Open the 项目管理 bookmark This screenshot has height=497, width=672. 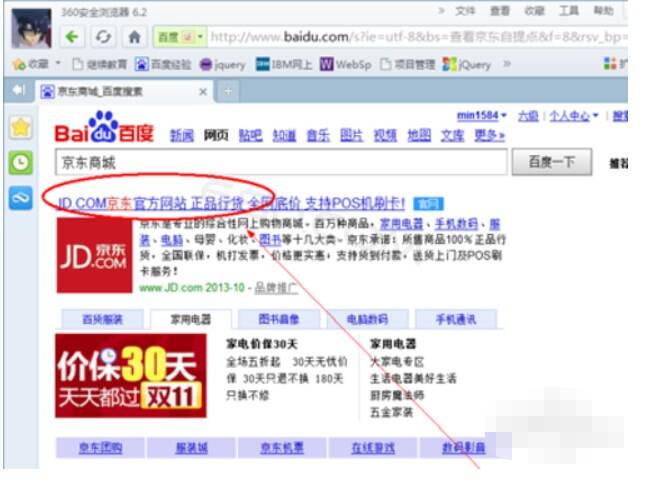tap(407, 64)
